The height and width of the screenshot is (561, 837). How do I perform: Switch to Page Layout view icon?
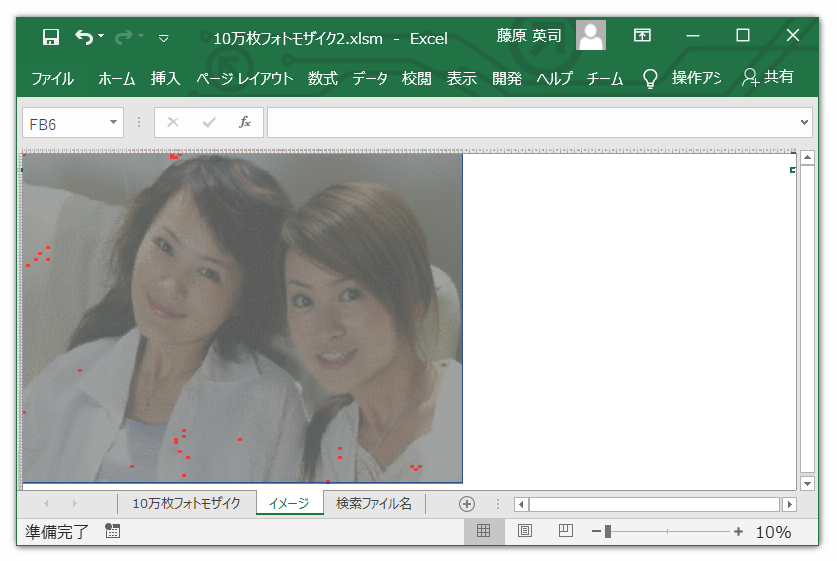tap(525, 531)
